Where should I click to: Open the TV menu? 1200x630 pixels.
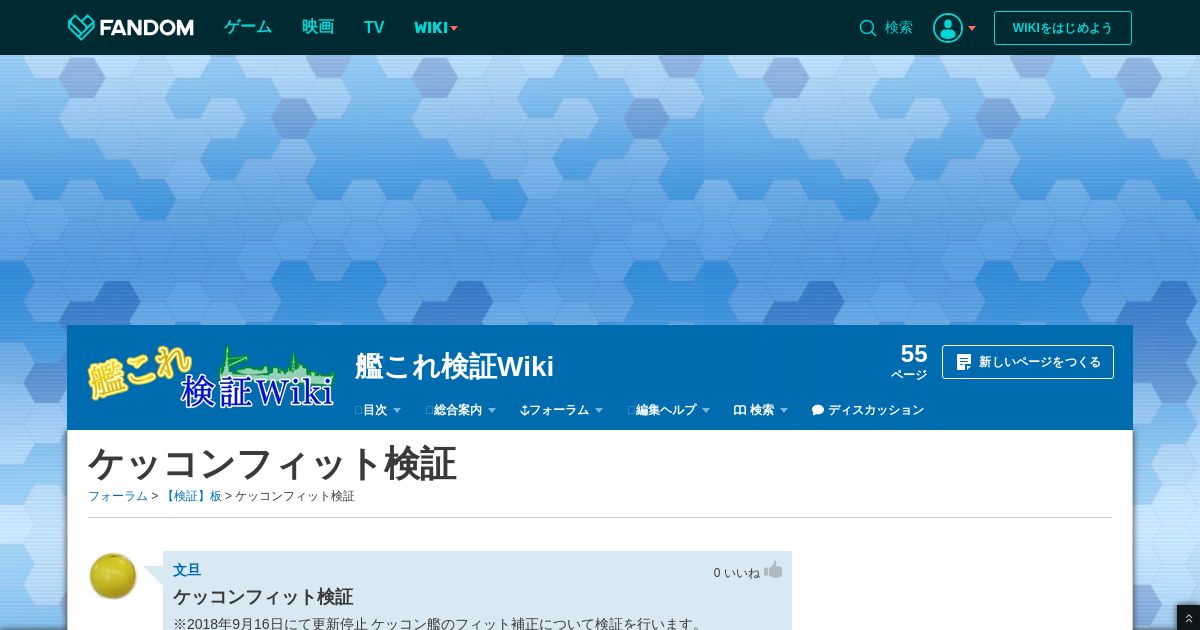[x=374, y=28]
